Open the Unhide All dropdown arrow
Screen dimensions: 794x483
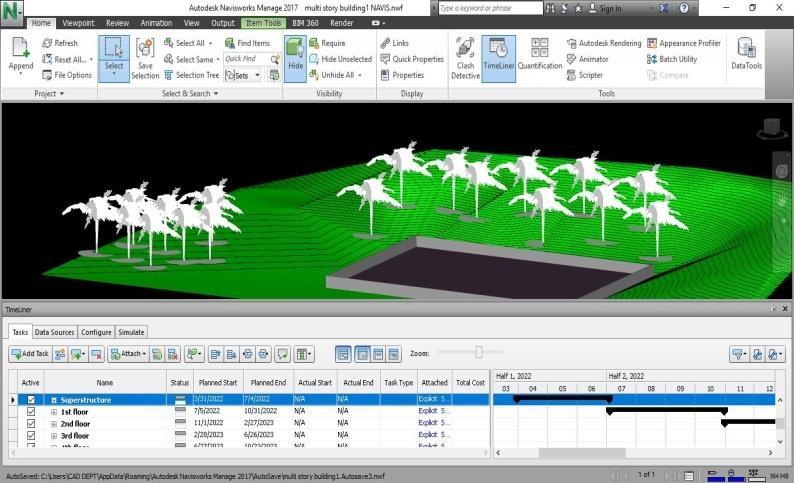coord(360,75)
